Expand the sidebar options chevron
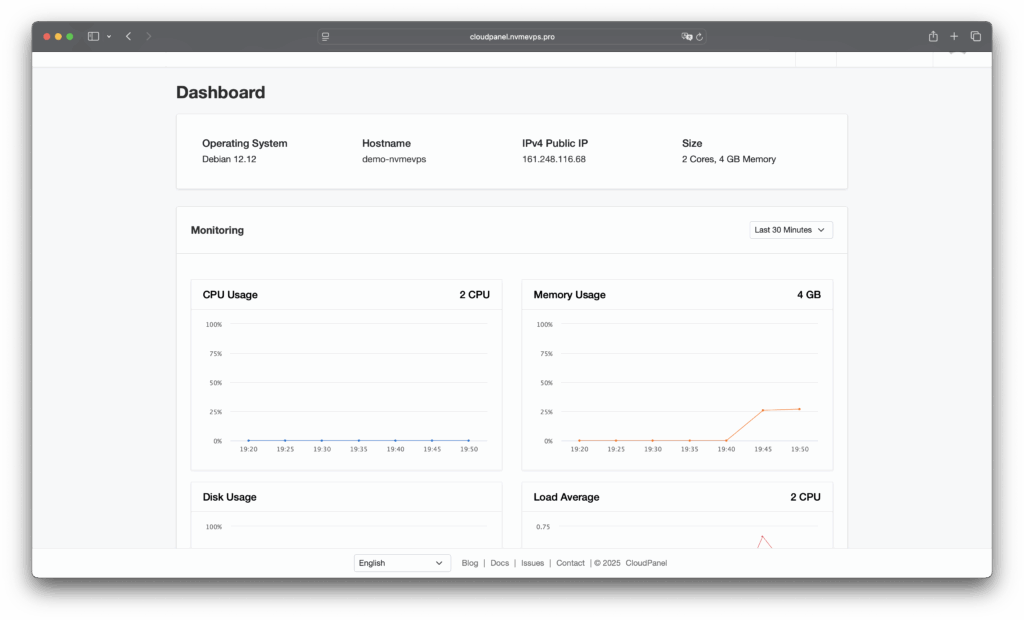The width and height of the screenshot is (1024, 620). tap(108, 37)
